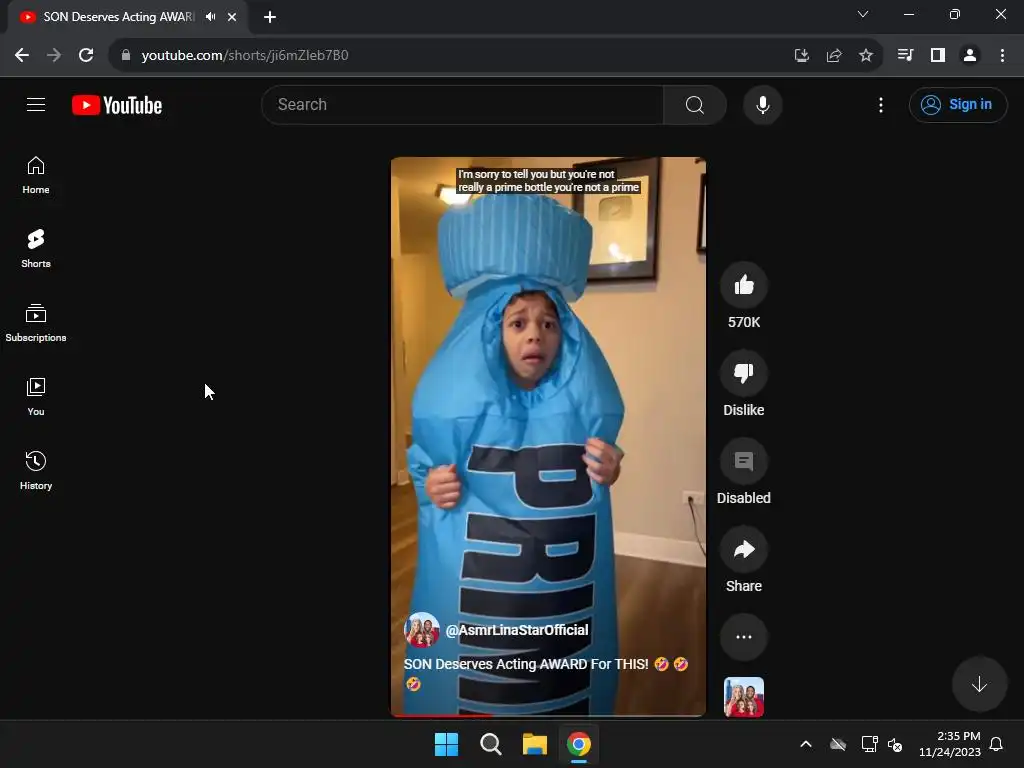The width and height of the screenshot is (1024, 768).
Task: Click the Sign in button
Action: 957,104
